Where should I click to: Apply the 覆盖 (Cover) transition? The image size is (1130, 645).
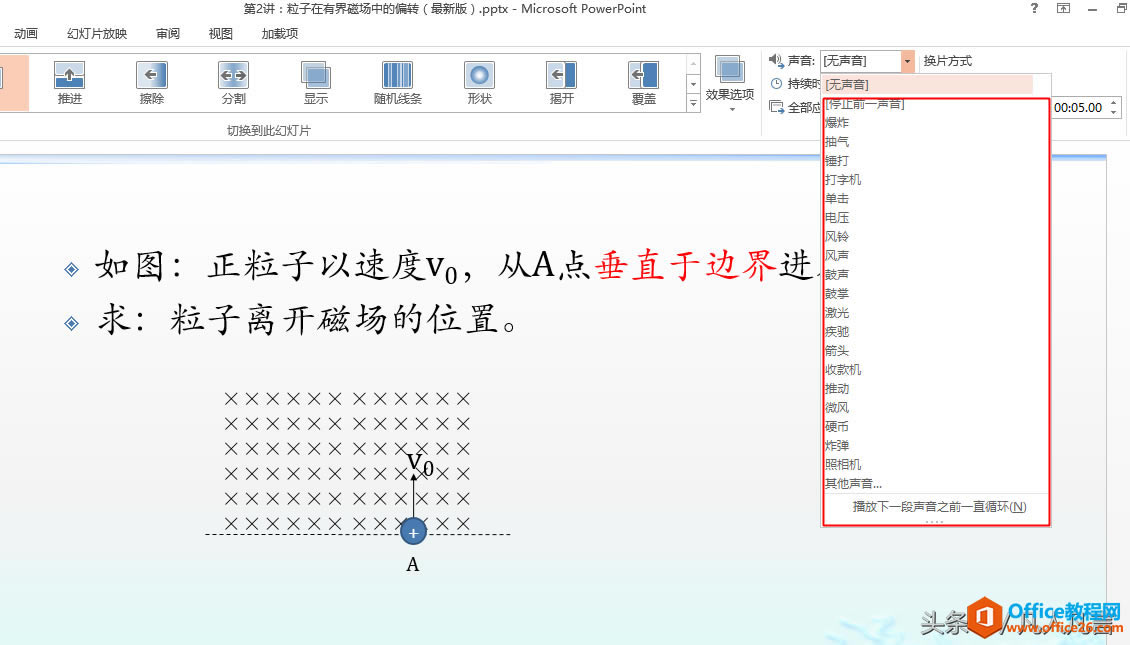[x=644, y=83]
